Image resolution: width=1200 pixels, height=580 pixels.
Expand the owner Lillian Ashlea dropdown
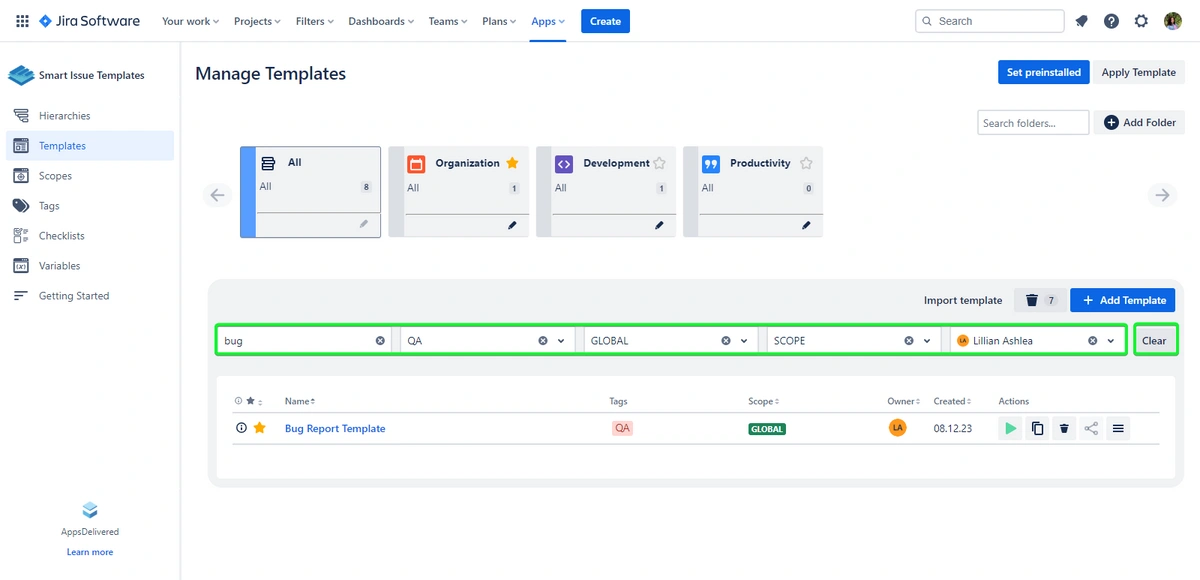(1110, 341)
